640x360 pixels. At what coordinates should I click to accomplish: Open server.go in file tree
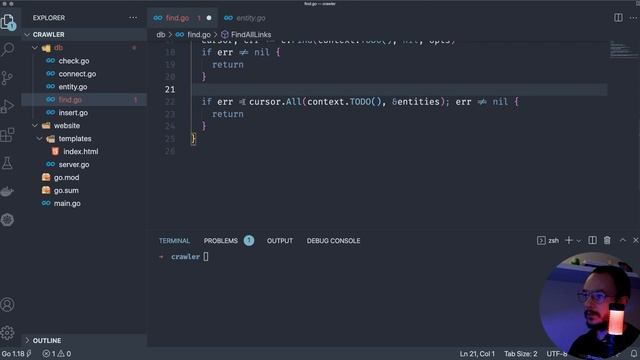pyautogui.click(x=74, y=164)
